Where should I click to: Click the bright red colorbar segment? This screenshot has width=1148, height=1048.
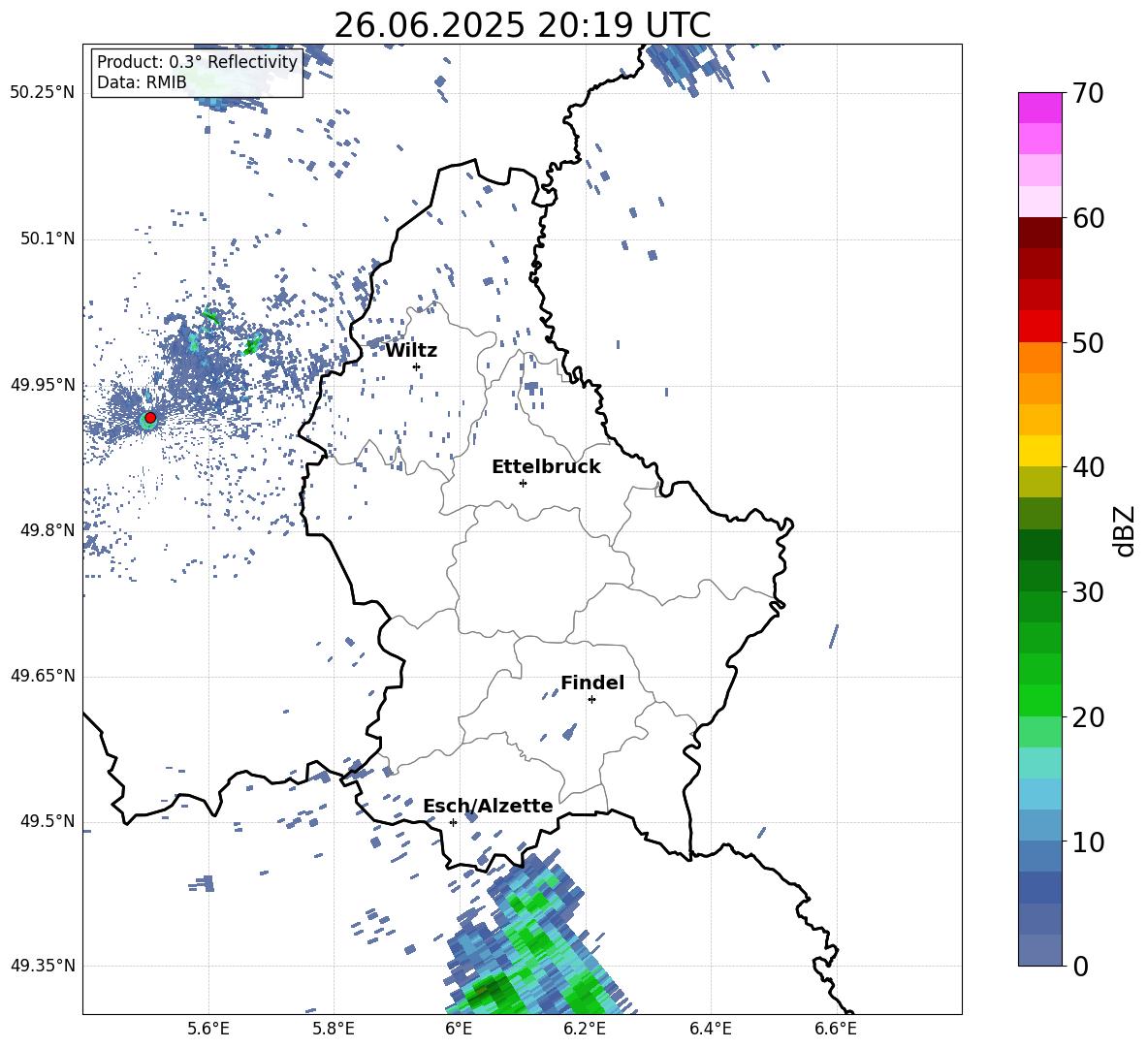click(x=1040, y=327)
